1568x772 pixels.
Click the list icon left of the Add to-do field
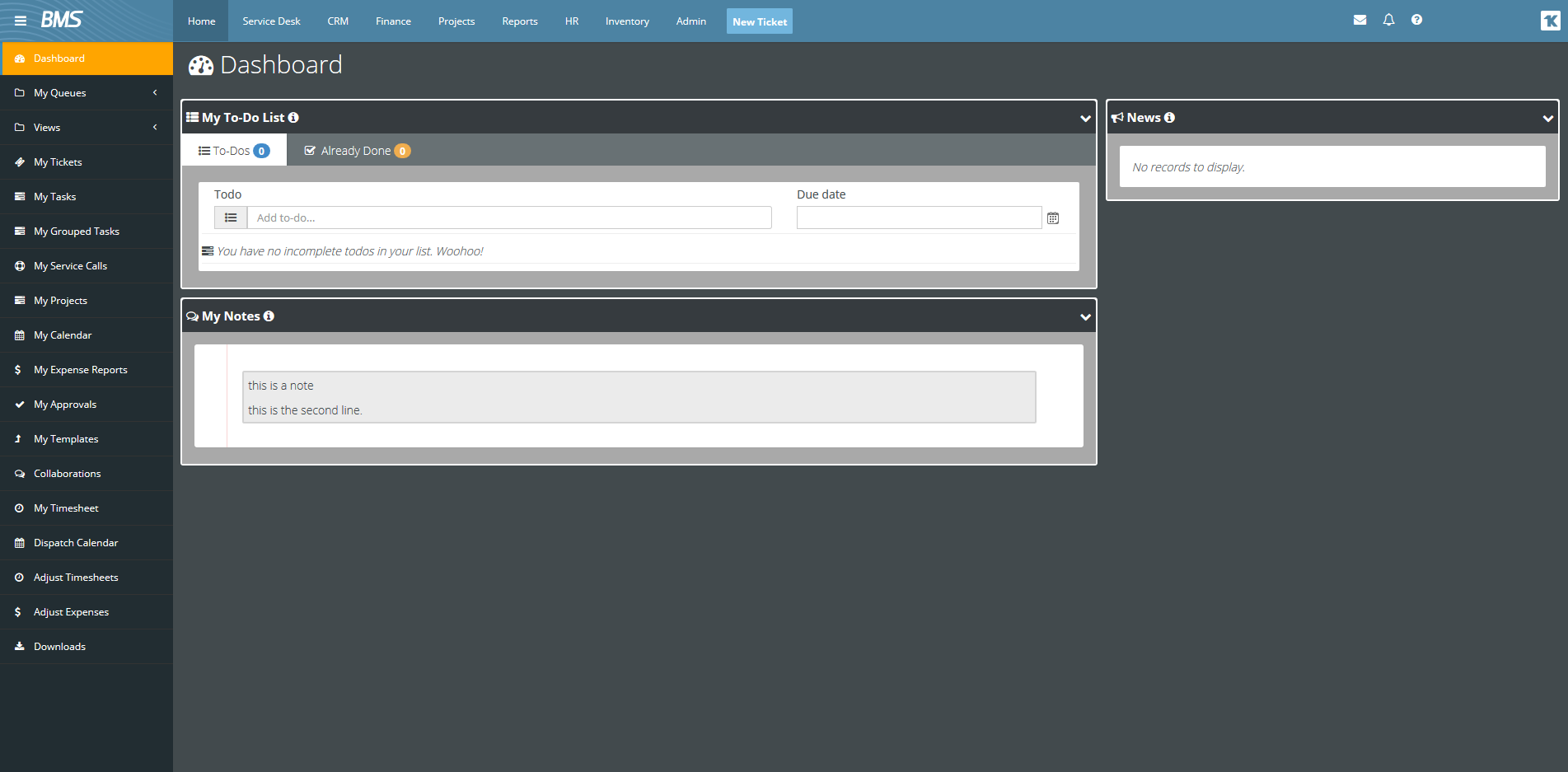231,218
